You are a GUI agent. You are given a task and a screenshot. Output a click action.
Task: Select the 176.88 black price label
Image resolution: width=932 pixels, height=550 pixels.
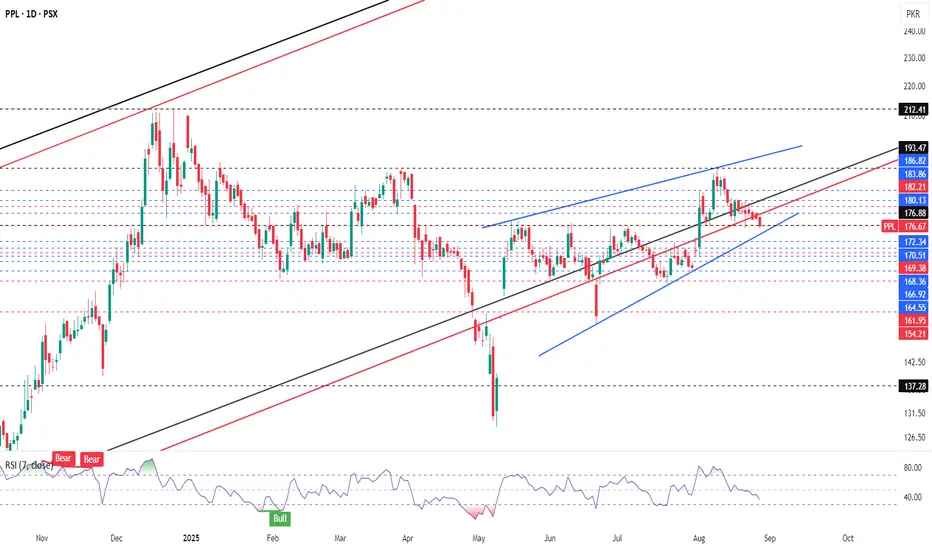pyautogui.click(x=914, y=213)
